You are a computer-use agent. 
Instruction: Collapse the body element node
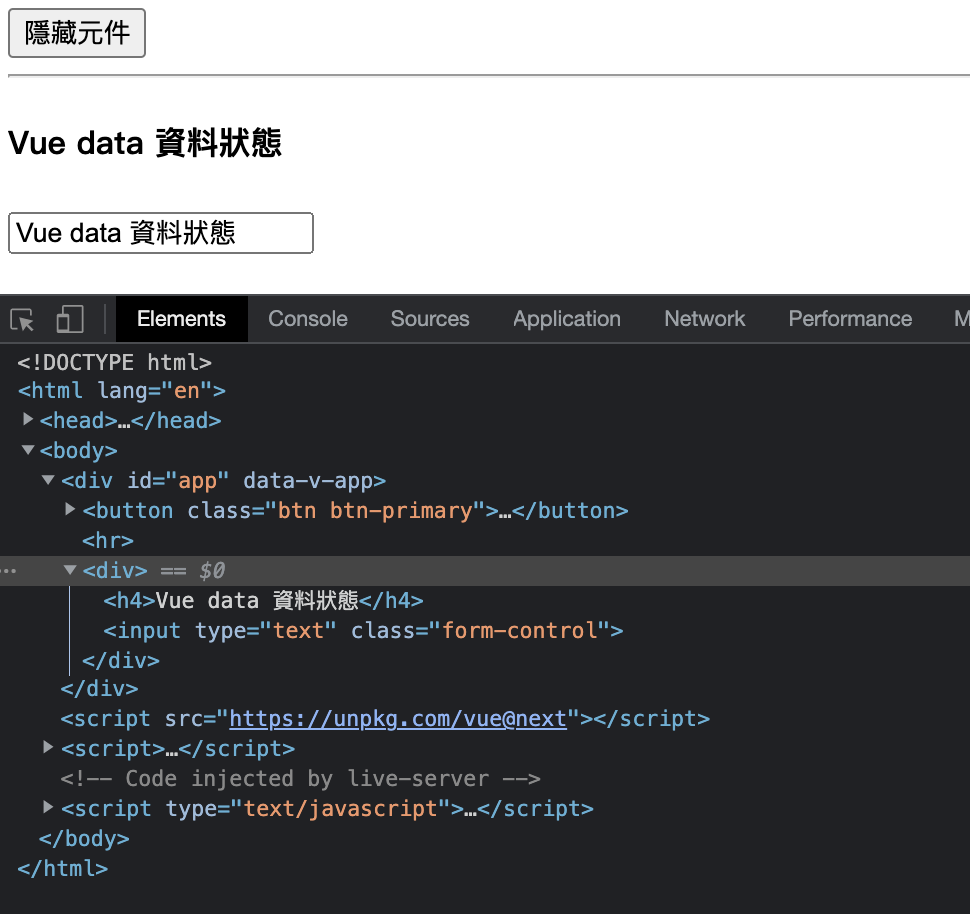[28, 449]
